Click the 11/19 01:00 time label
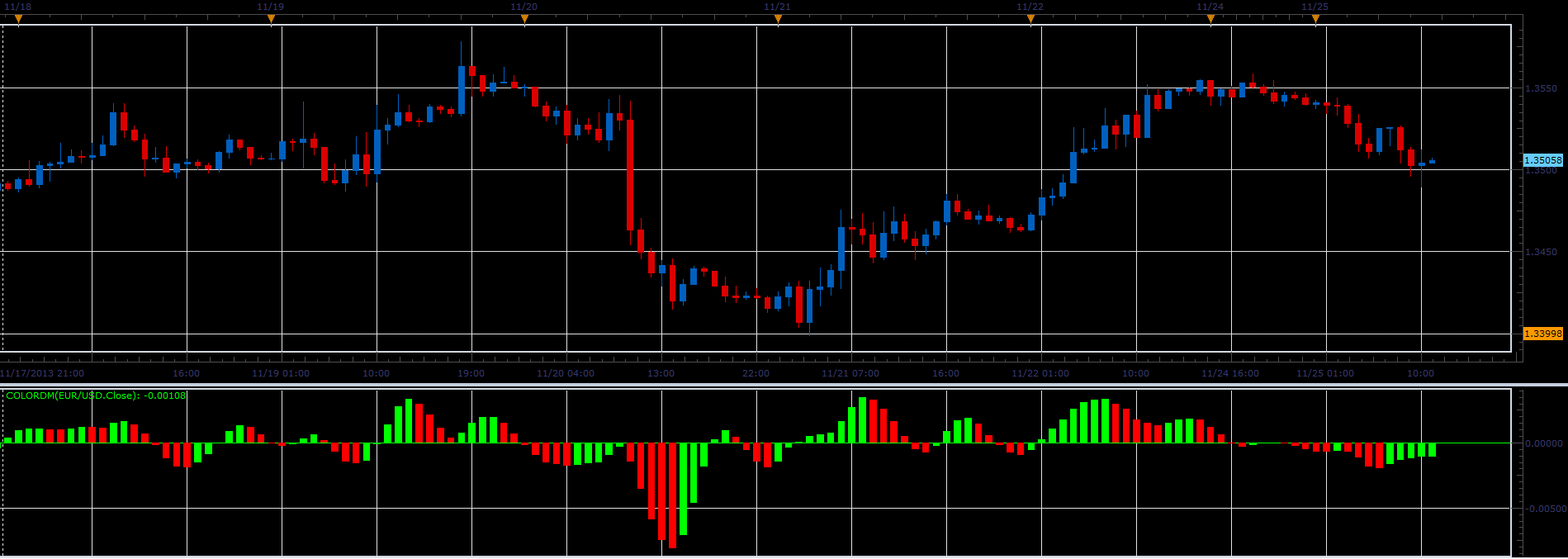1568x559 pixels. click(281, 373)
